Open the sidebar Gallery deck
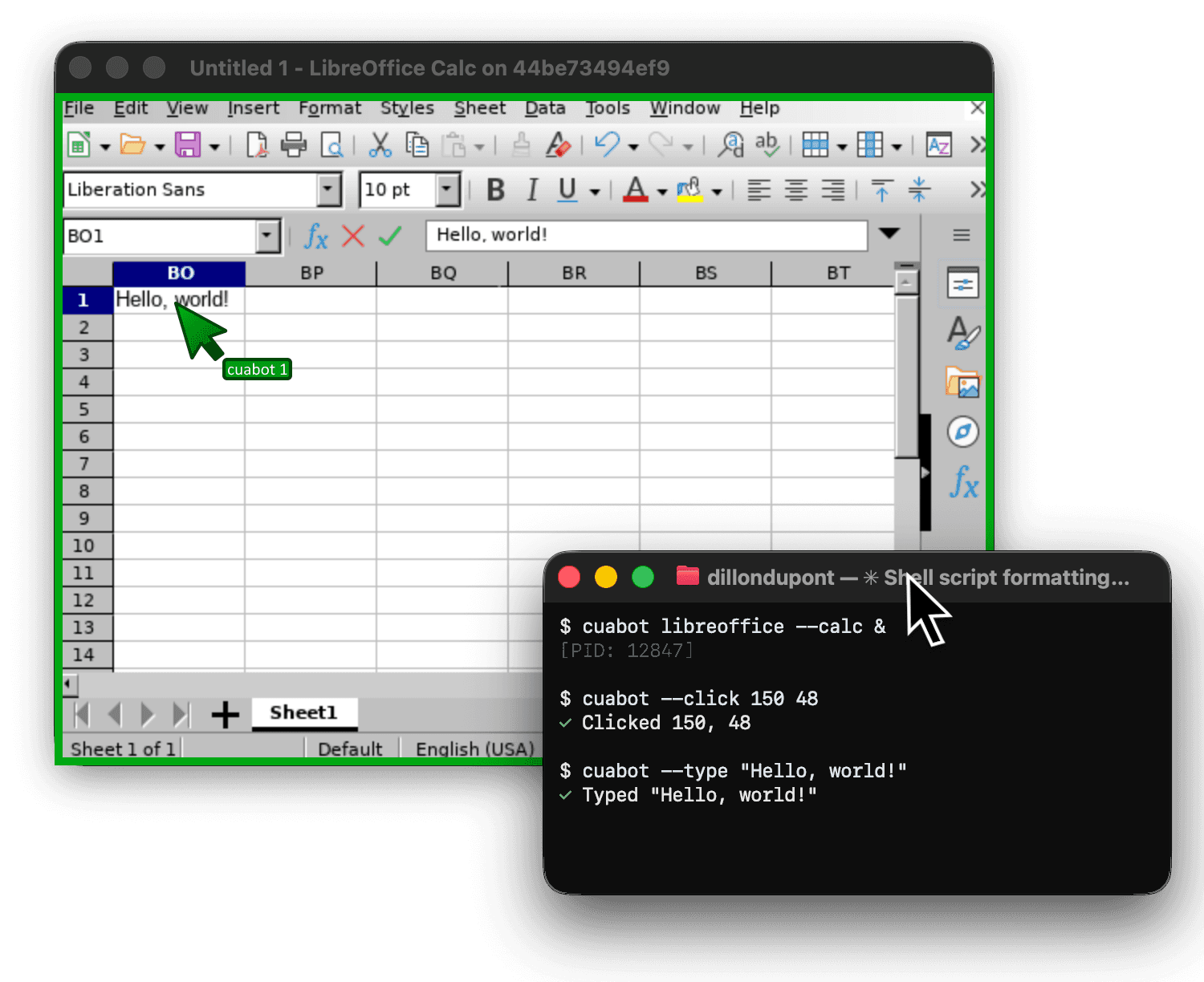1204x982 pixels. click(962, 383)
